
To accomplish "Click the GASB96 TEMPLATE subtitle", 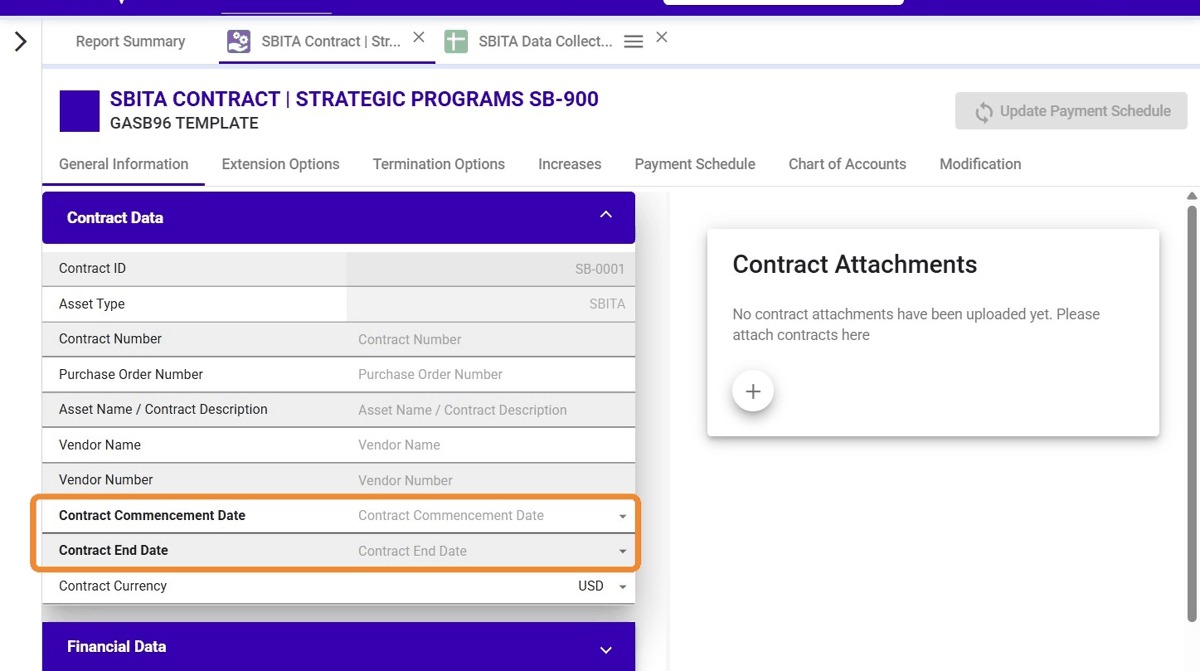I will tap(184, 124).
